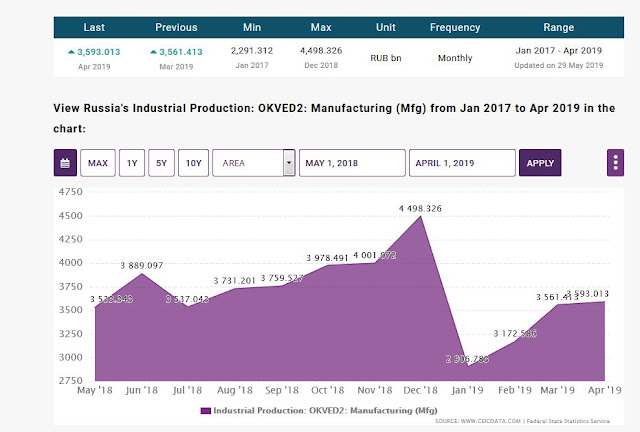Select the 1Y range button
640x432 pixels.
point(132,163)
